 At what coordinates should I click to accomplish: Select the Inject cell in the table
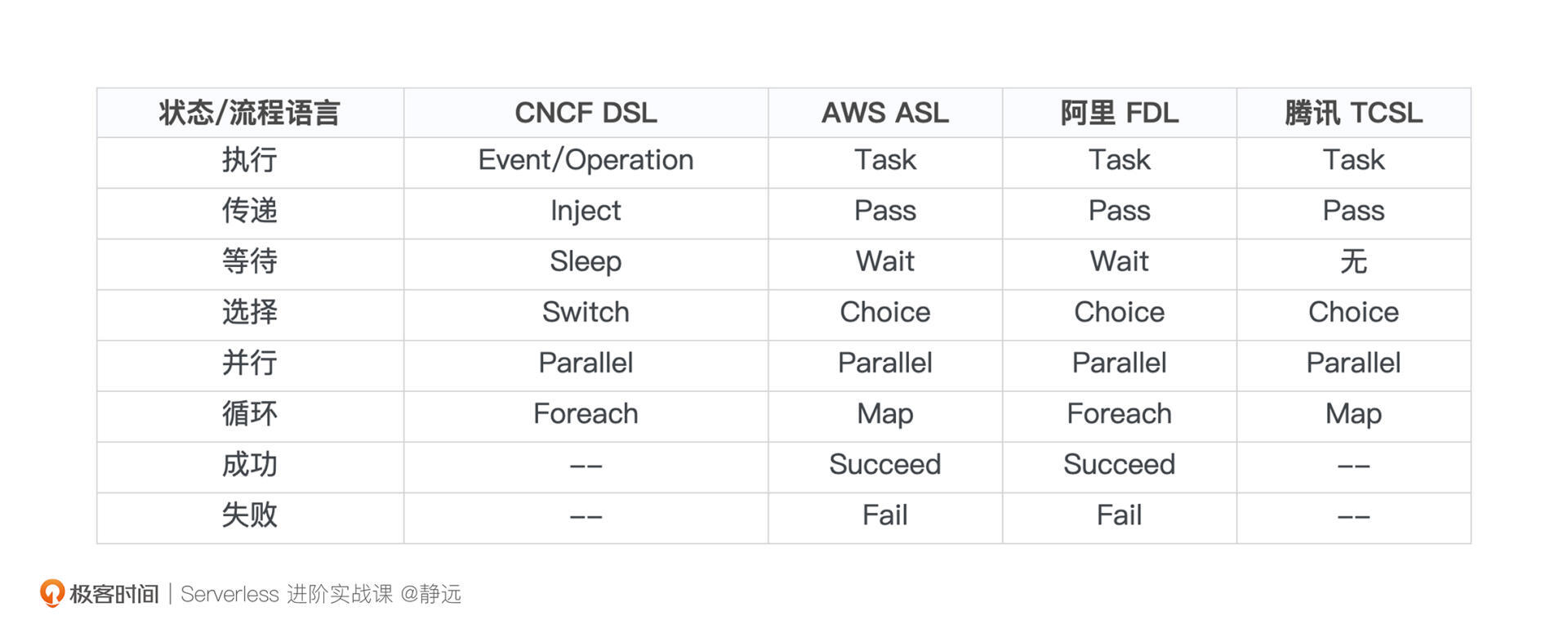pos(586,211)
